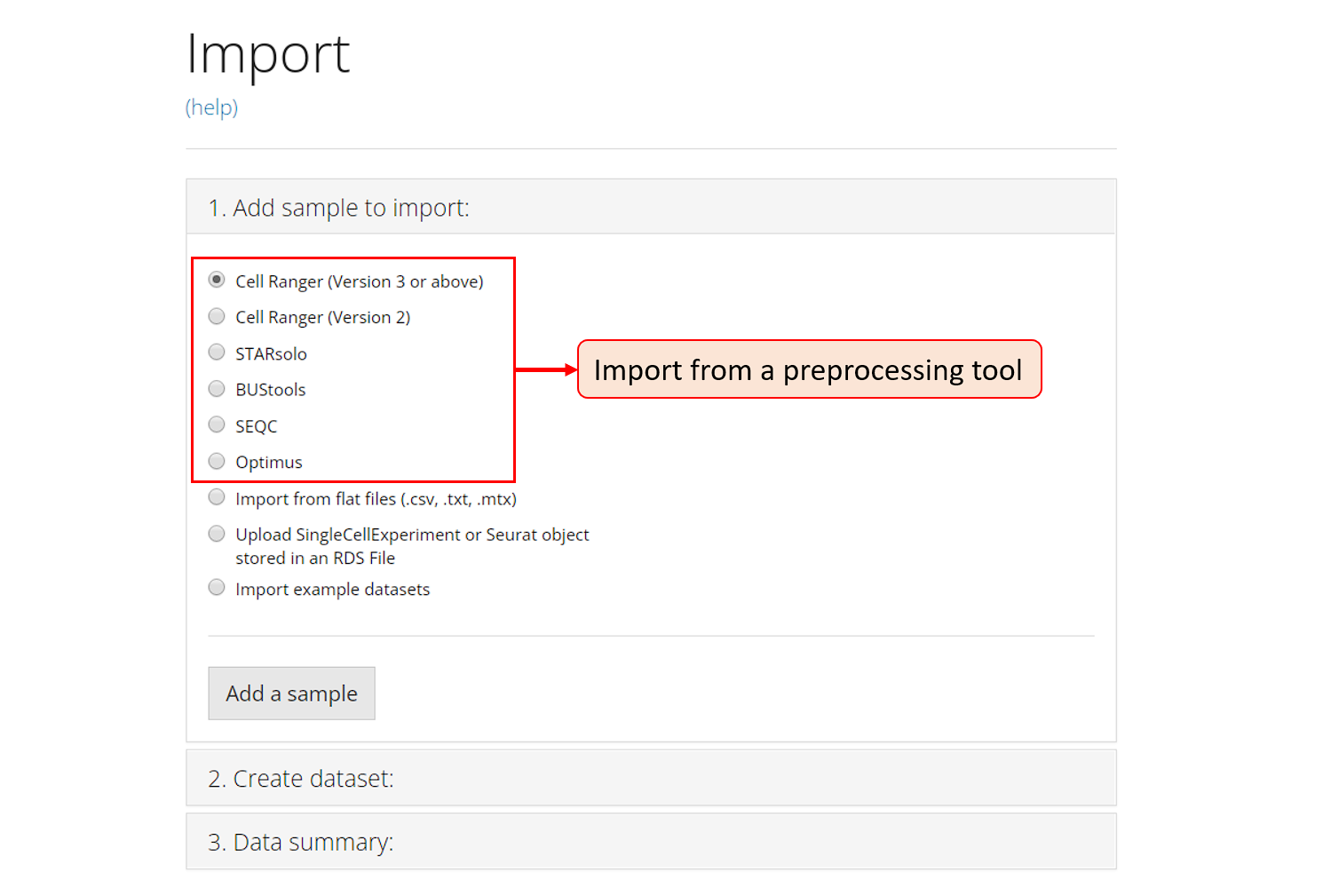The height and width of the screenshot is (896, 1331).
Task: Choose the Optimus radio button
Action: (217, 461)
